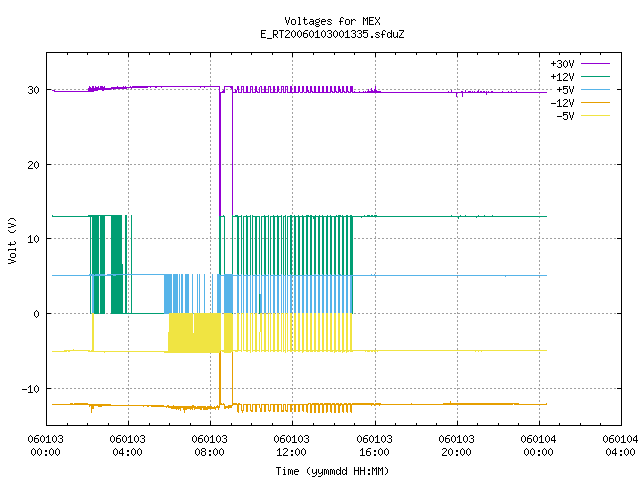Click the x-axis tick label 060103 08:00
640x480 pixels.
[x=209, y=446]
